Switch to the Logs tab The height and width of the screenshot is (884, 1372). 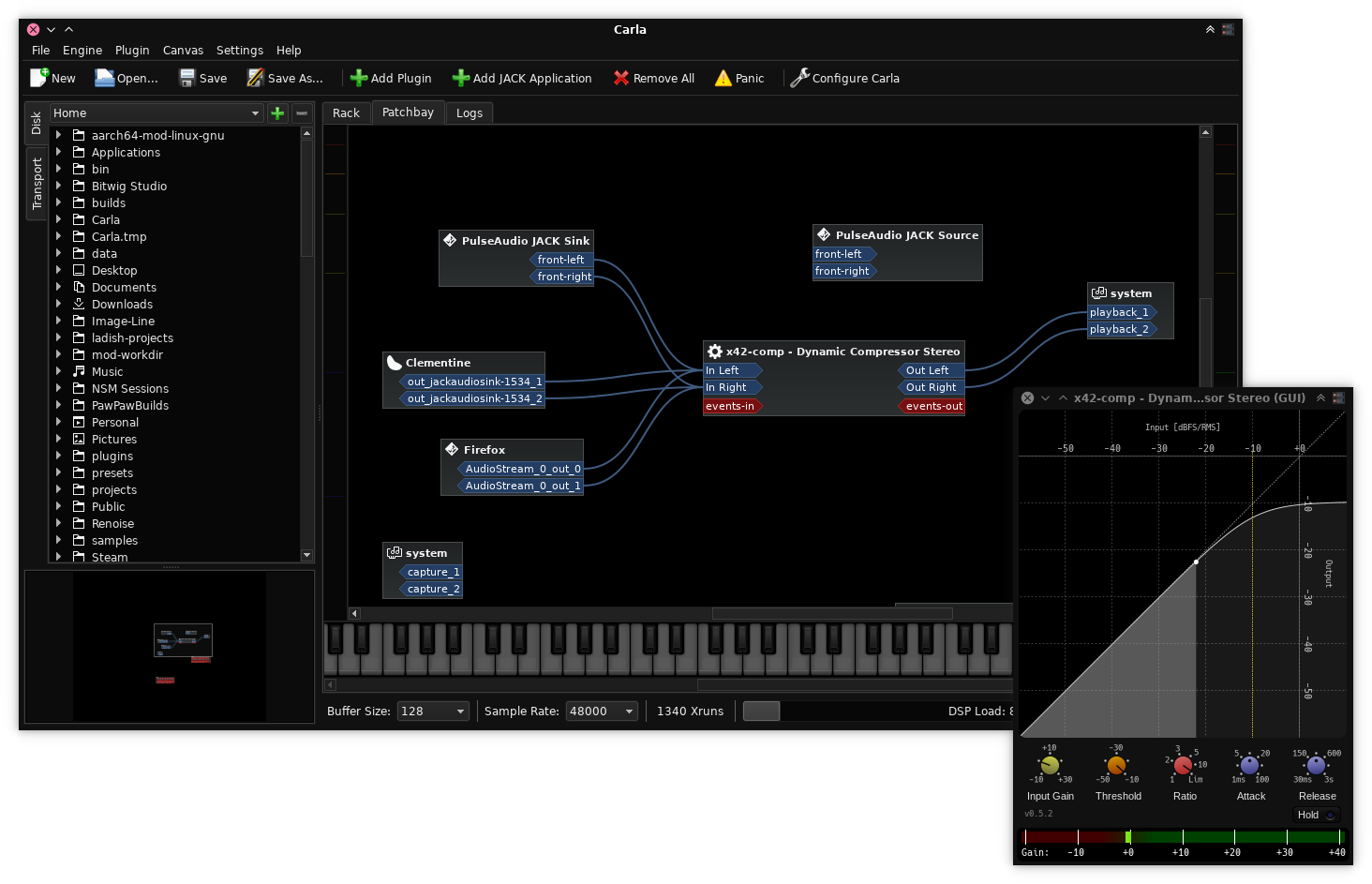(470, 113)
